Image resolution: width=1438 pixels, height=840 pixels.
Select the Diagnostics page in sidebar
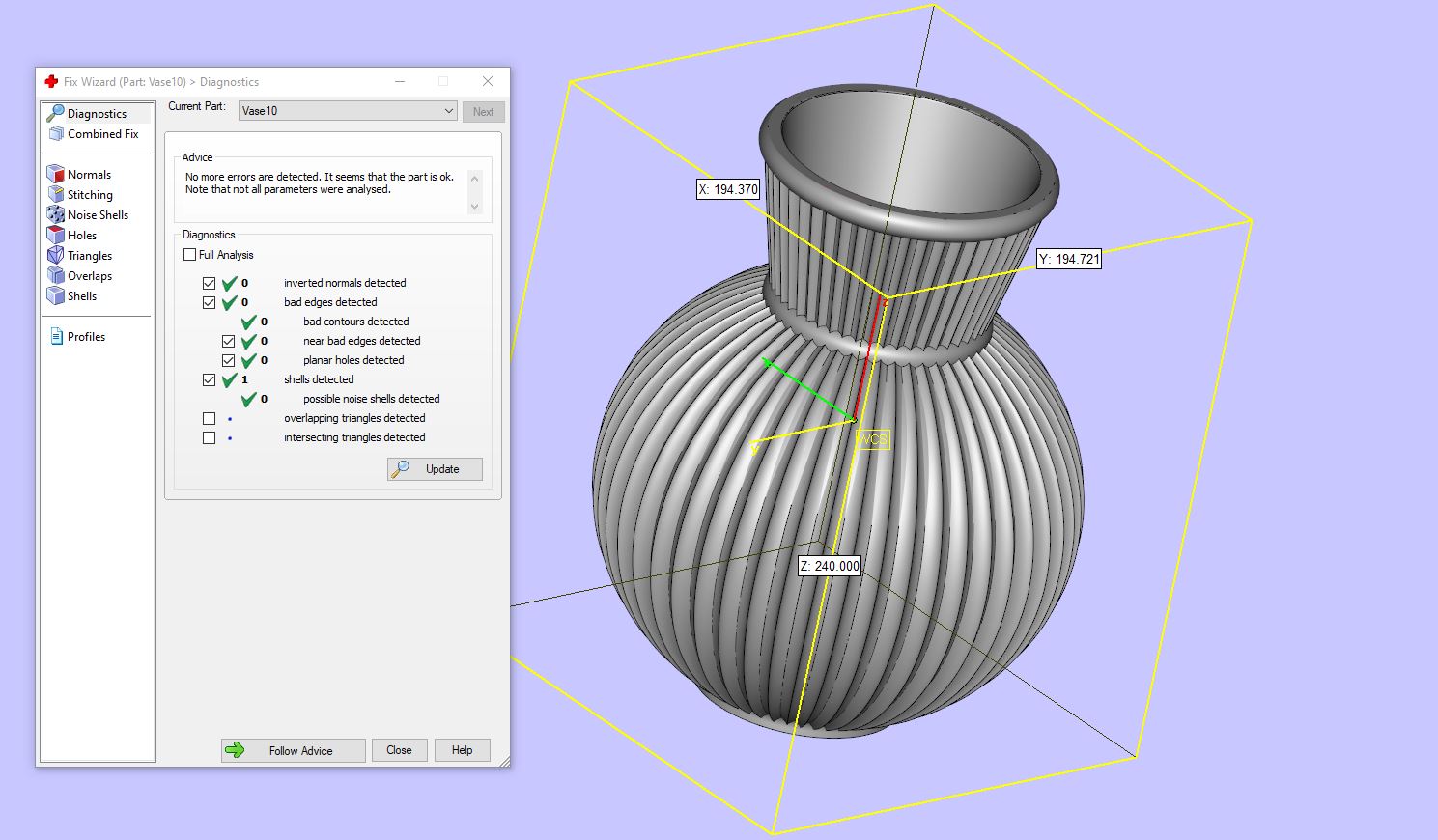[x=96, y=114]
